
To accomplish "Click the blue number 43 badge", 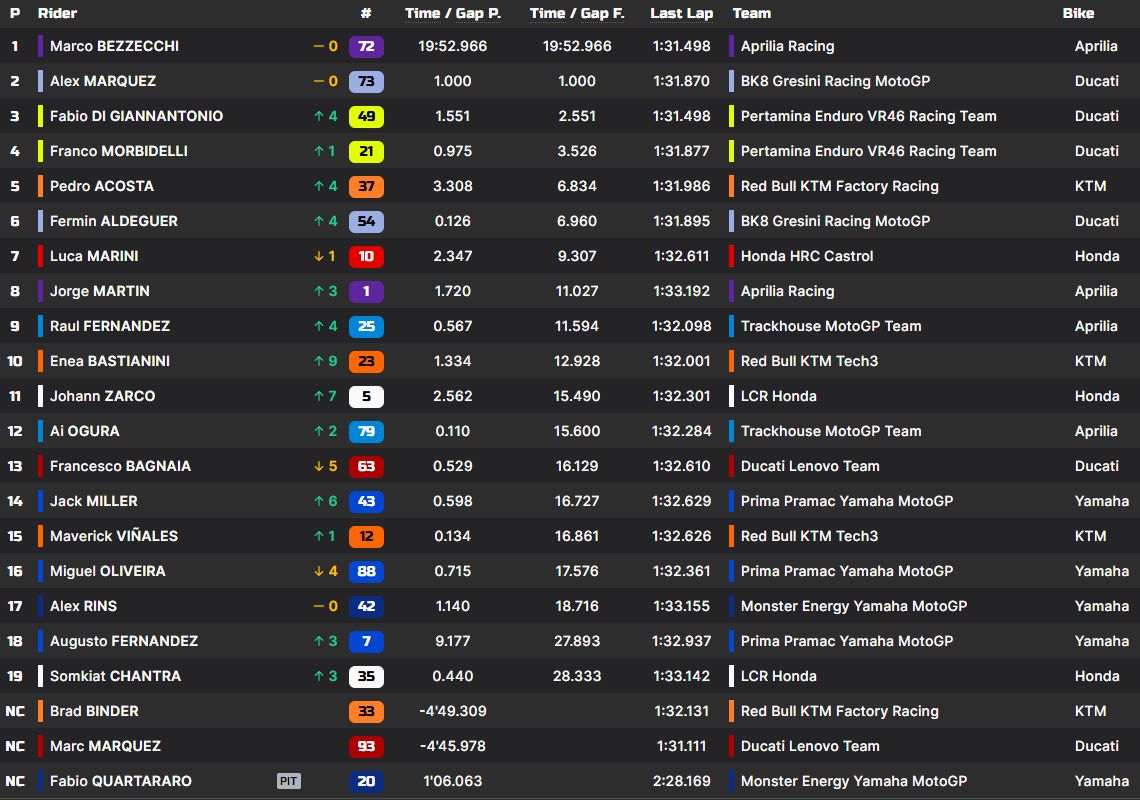I will (x=366, y=501).
